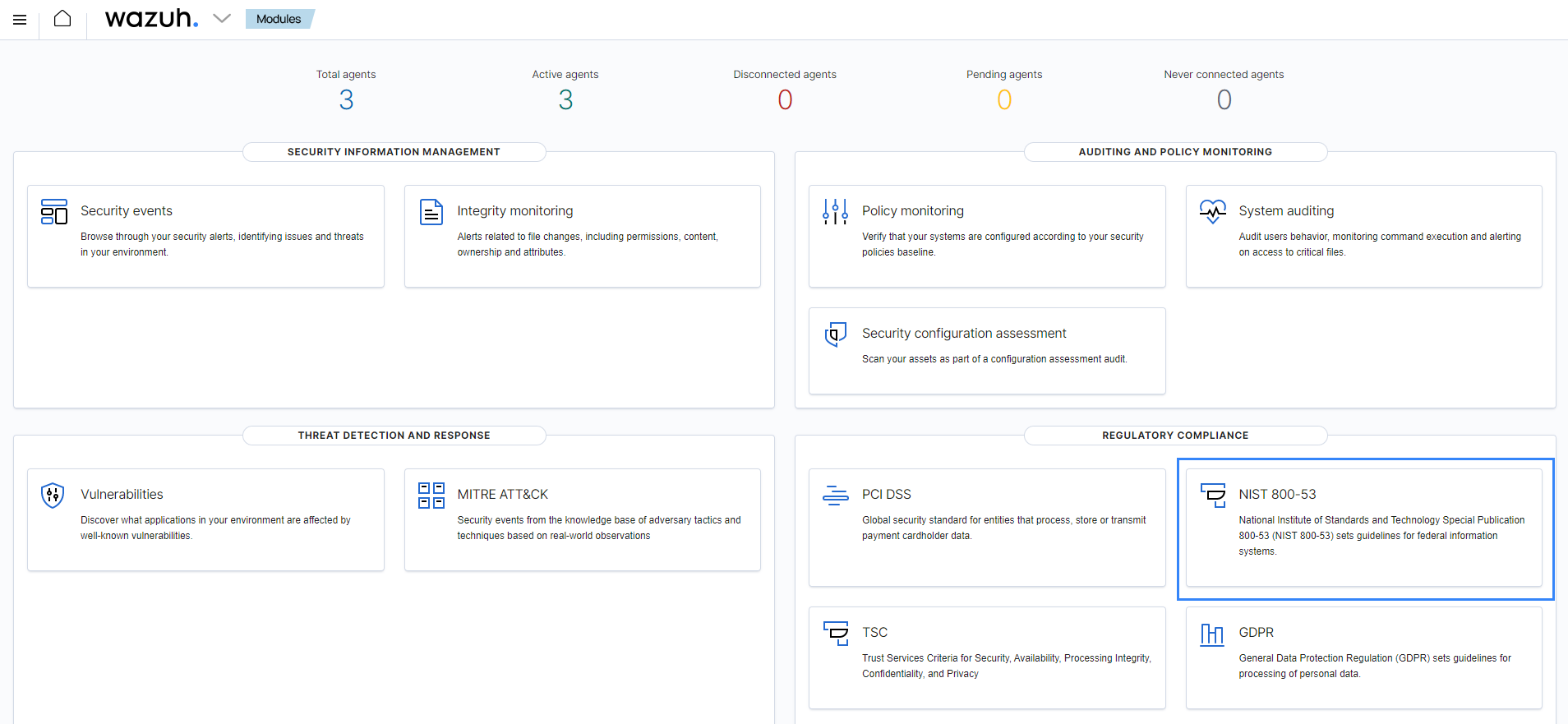Click the Total agents count 3

click(346, 100)
